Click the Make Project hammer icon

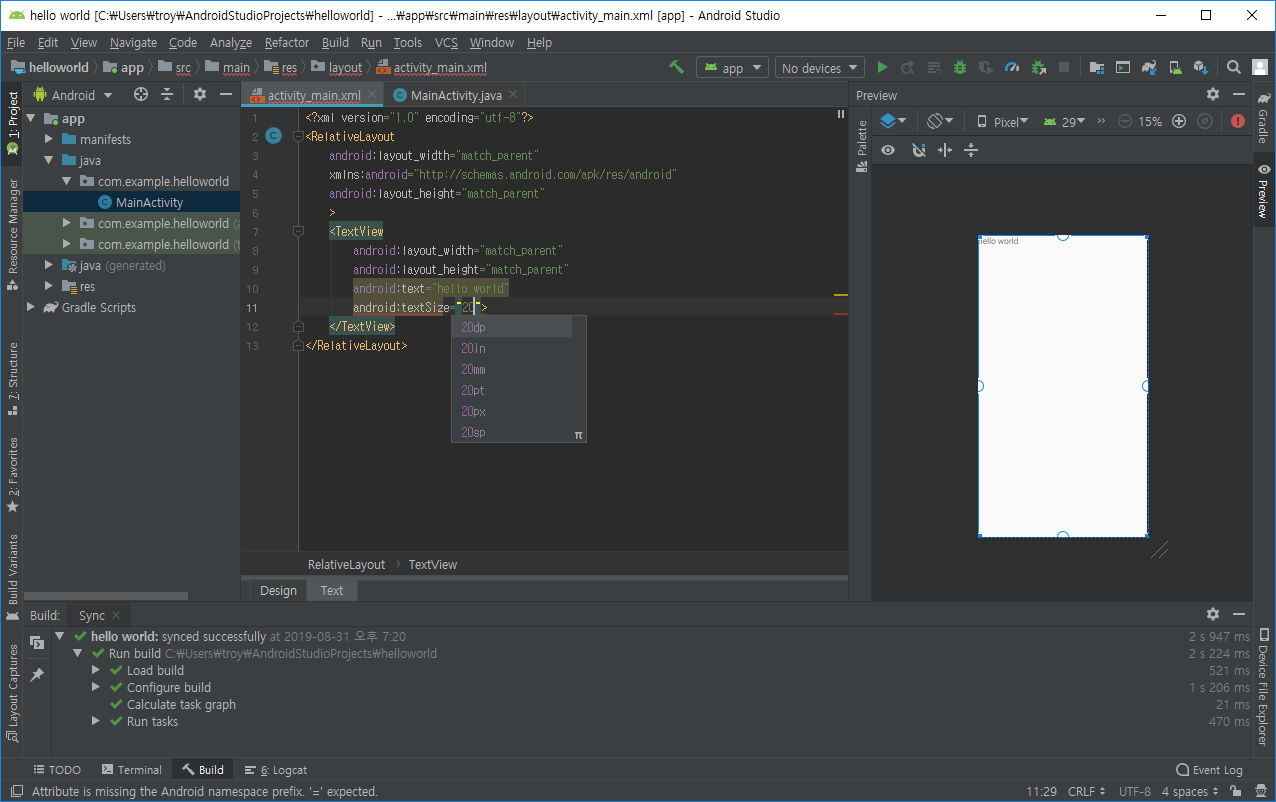click(x=677, y=67)
